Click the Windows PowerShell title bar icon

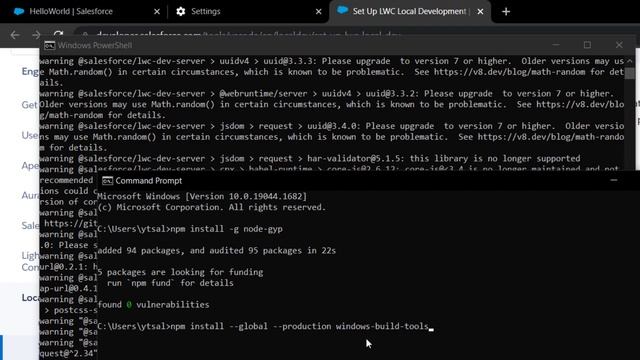49,45
